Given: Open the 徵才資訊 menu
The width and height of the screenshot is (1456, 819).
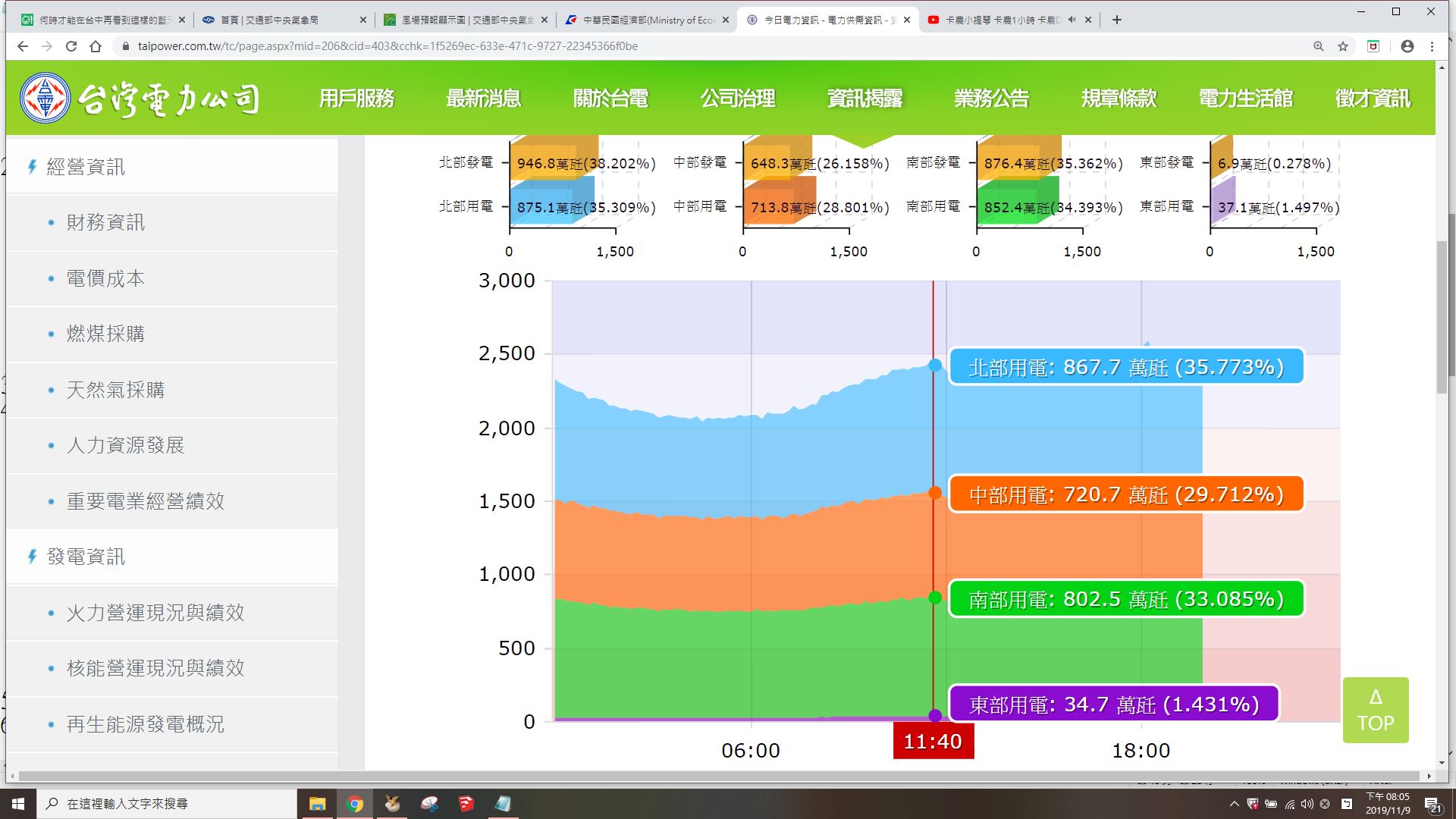Looking at the screenshot, I should [x=1373, y=99].
